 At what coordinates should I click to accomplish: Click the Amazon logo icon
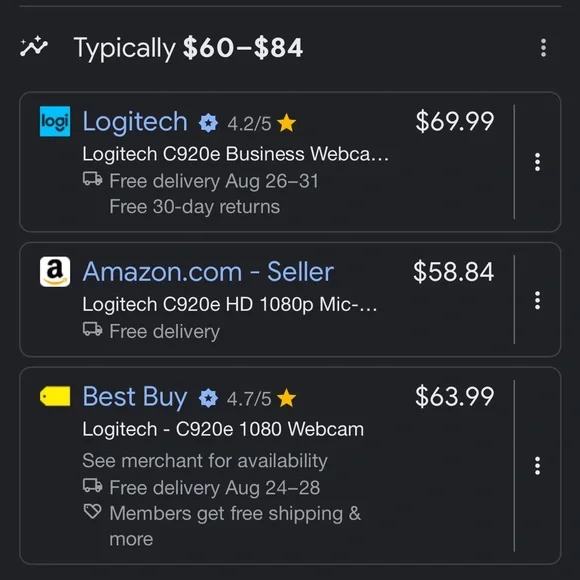tap(55, 272)
